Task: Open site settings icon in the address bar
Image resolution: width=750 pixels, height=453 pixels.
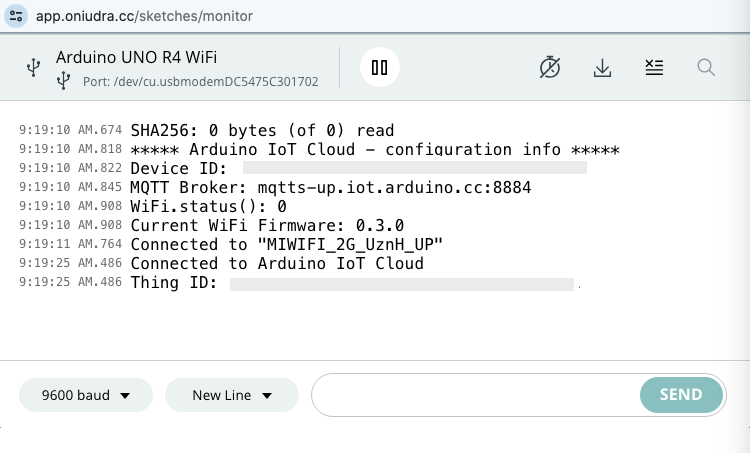Action: (x=16, y=16)
